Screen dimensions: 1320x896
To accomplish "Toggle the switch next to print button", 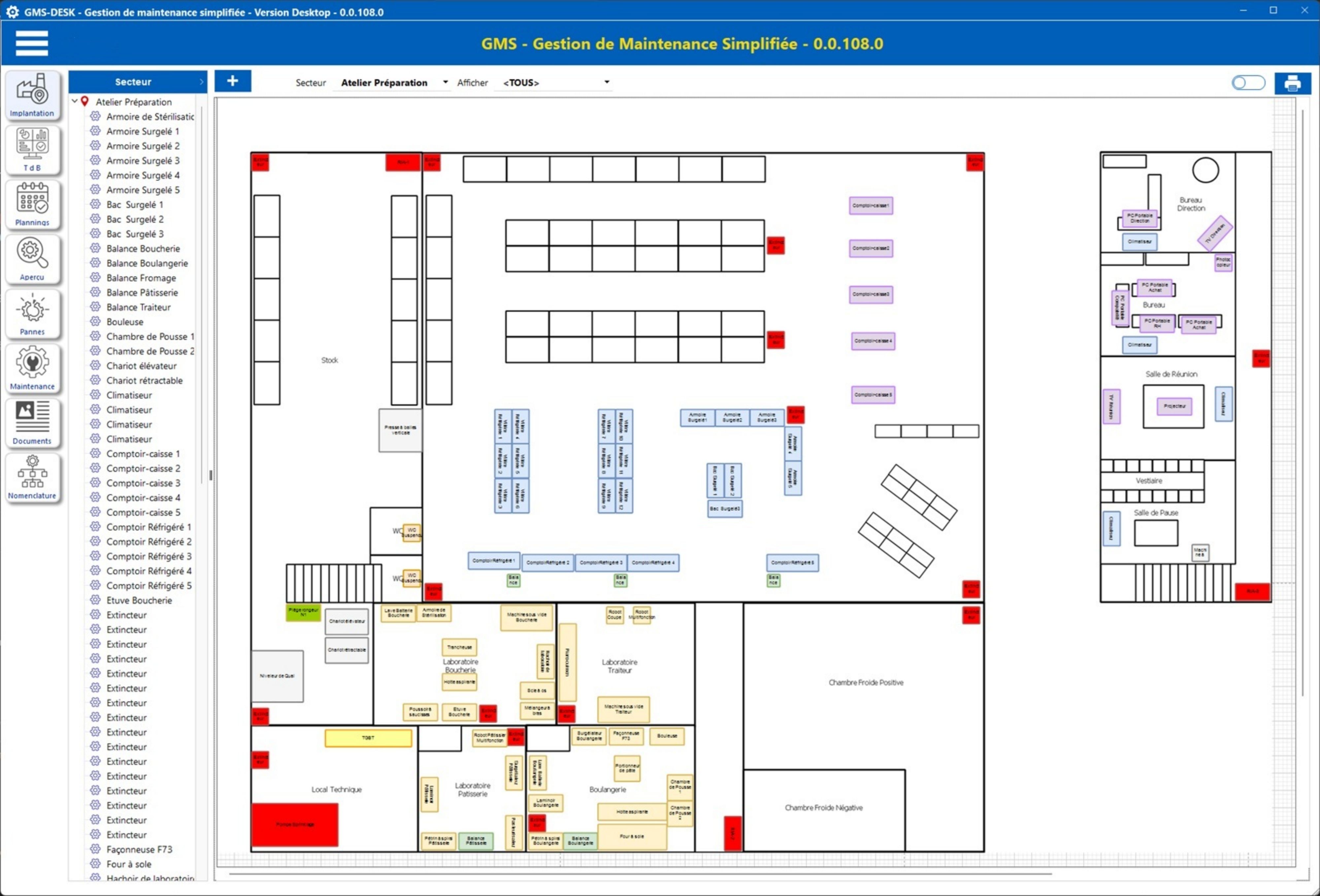I will tap(1248, 83).
